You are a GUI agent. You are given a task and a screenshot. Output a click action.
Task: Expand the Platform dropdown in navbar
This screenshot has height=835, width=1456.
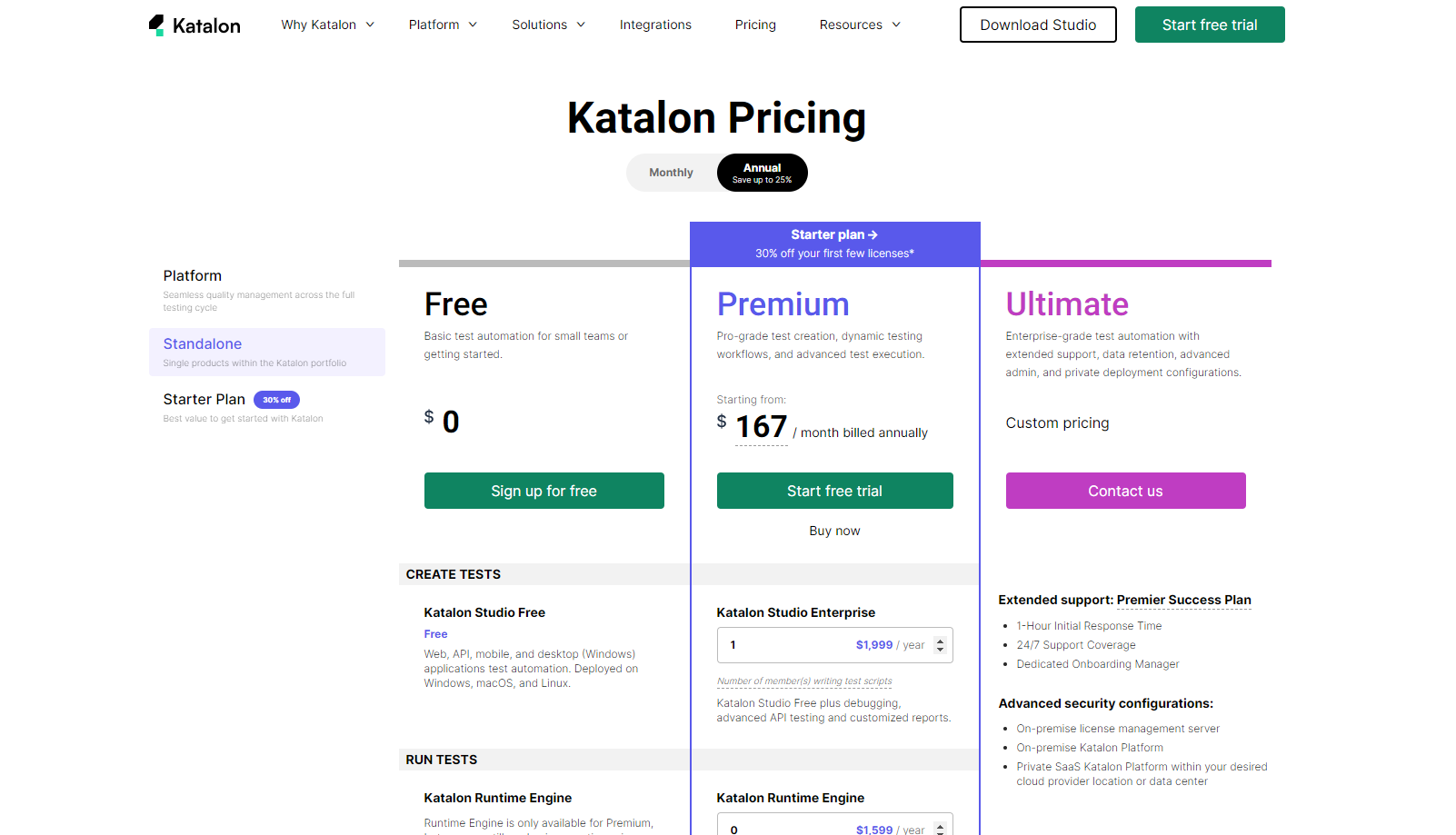pos(443,25)
